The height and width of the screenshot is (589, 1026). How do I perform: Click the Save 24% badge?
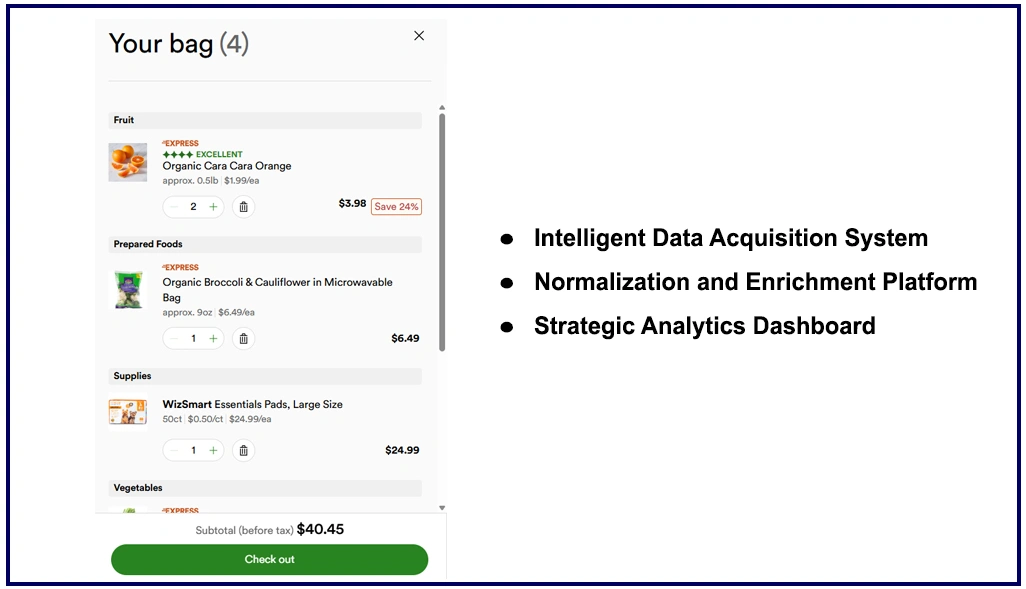[396, 207]
